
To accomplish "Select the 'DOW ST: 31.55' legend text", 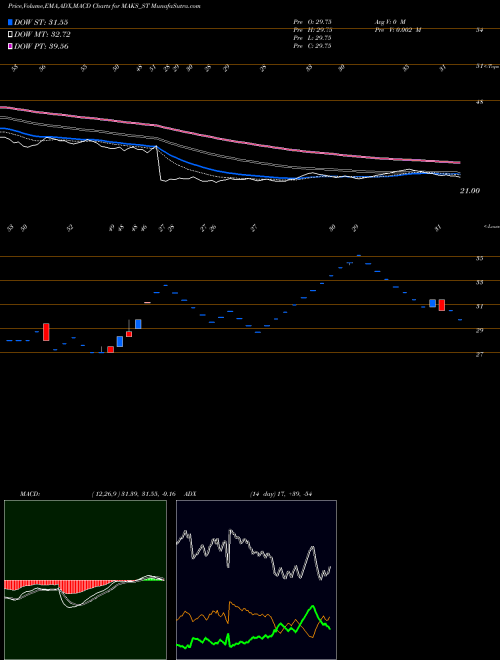I will tap(41, 22).
